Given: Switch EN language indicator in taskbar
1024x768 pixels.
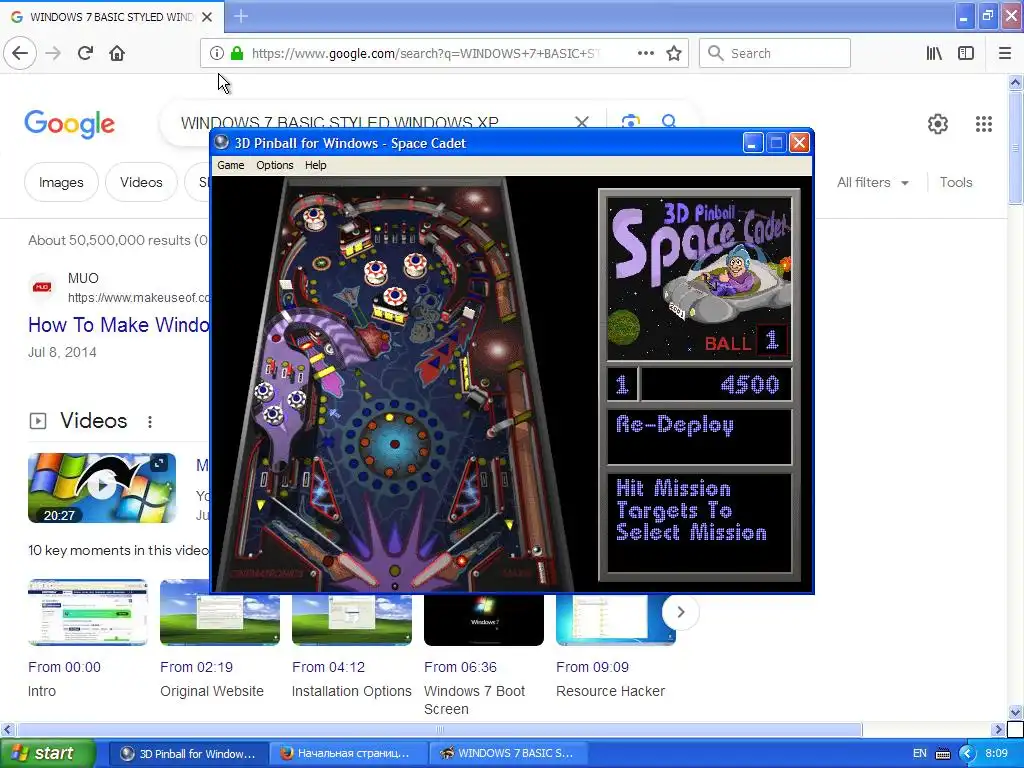Looking at the screenshot, I should point(920,754).
